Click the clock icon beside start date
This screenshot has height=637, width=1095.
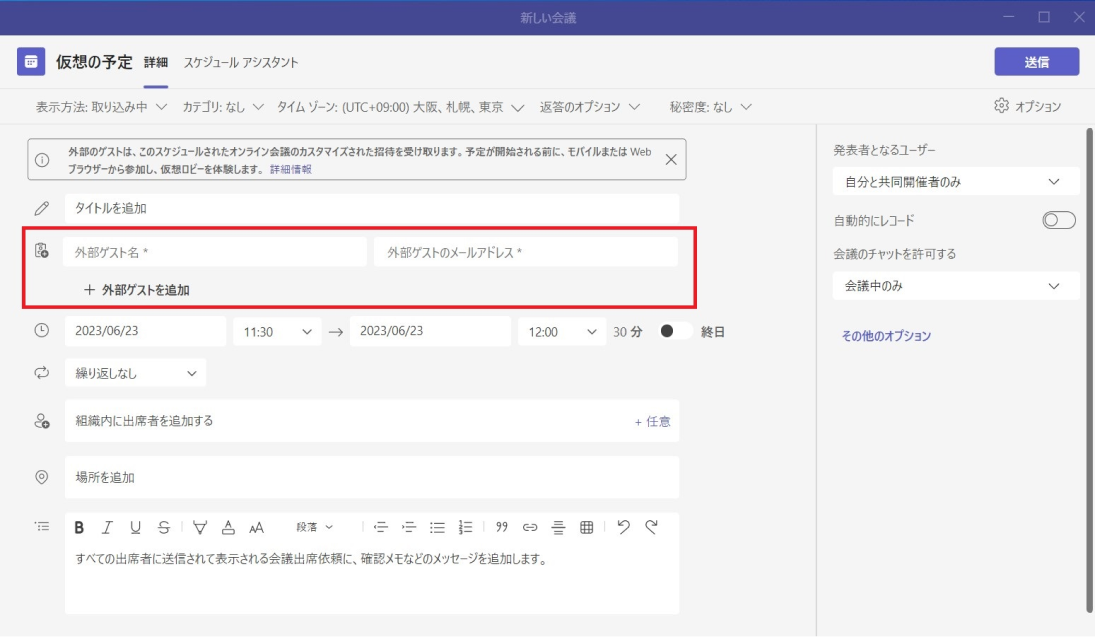click(42, 330)
